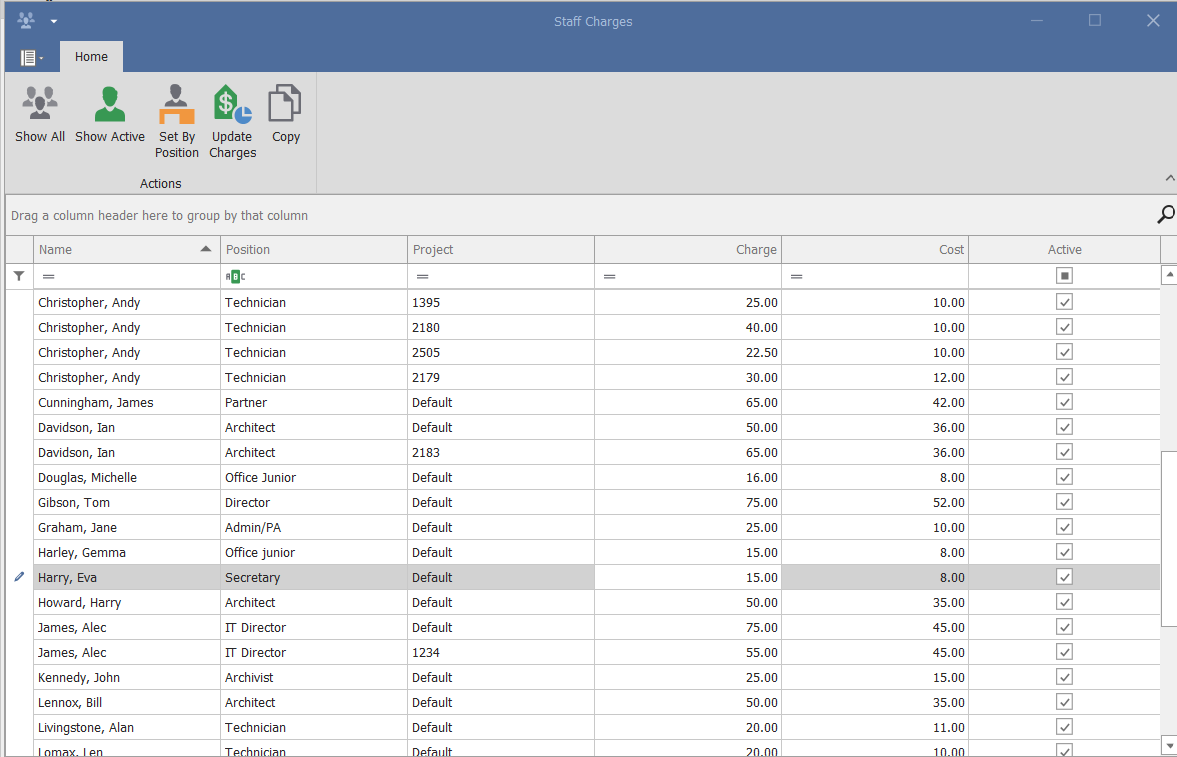Sort by the Name column header
The width and height of the screenshot is (1177, 757).
(x=127, y=249)
